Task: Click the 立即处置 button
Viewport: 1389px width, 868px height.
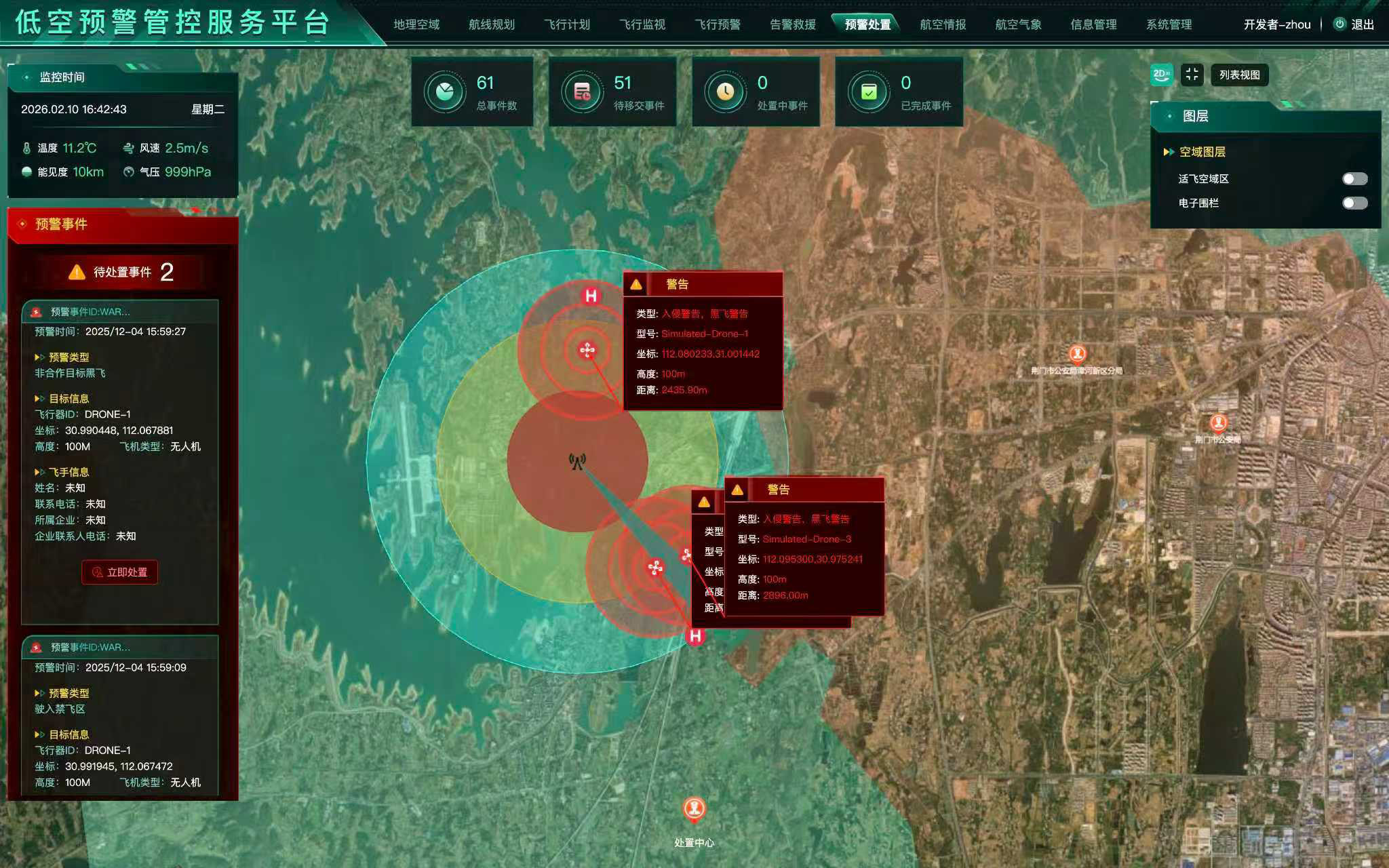Action: [120, 572]
